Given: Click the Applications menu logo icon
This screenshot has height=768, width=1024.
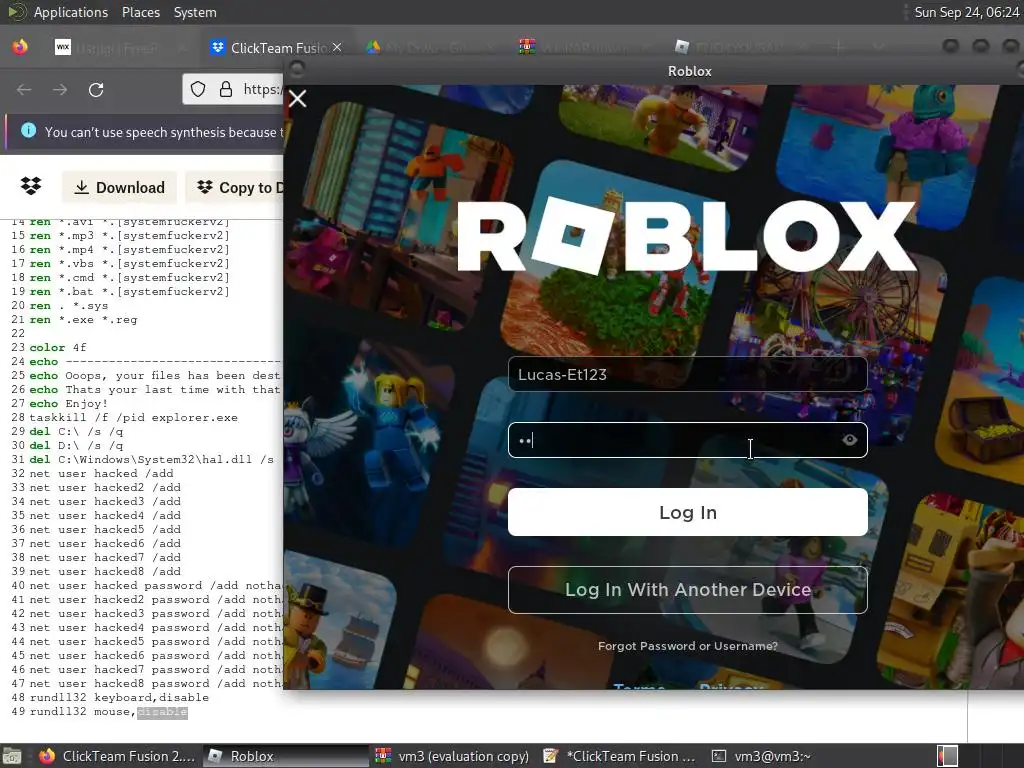Looking at the screenshot, I should pyautogui.click(x=17, y=12).
